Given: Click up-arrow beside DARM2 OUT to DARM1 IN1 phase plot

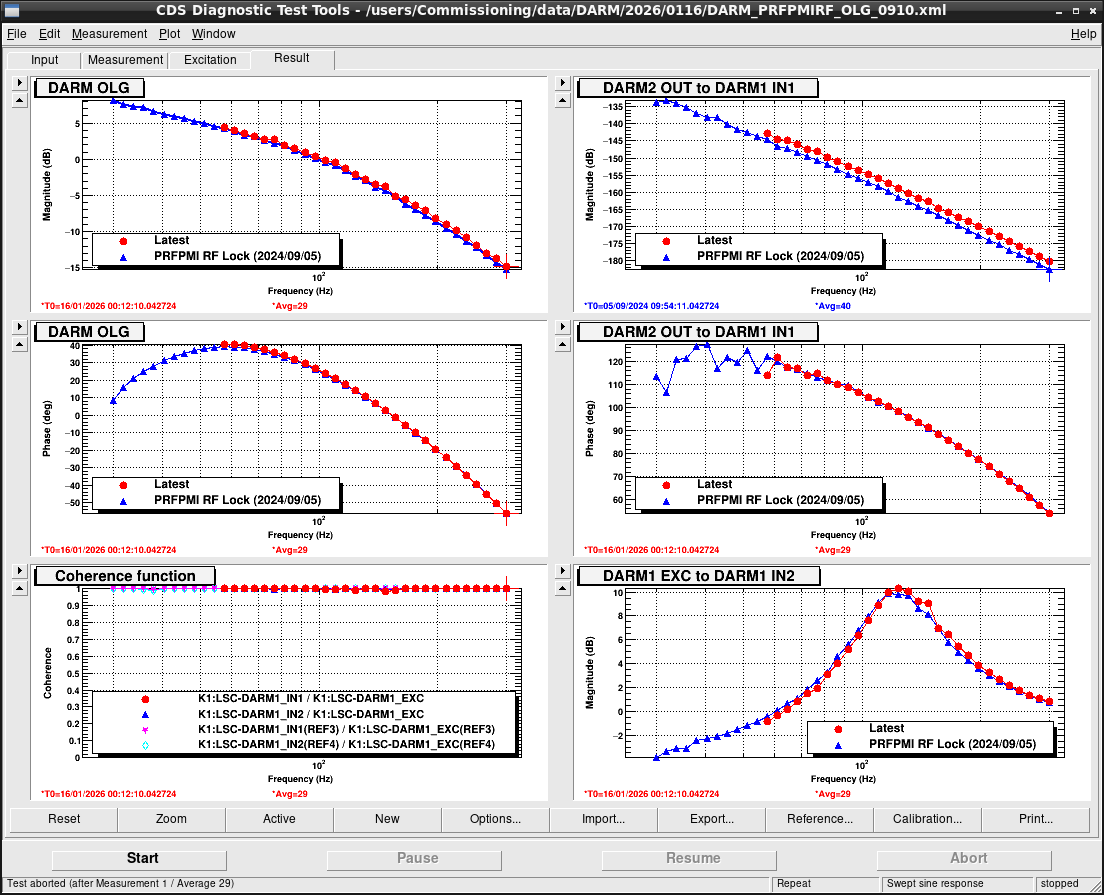Looking at the screenshot, I should pyautogui.click(x=561, y=344).
